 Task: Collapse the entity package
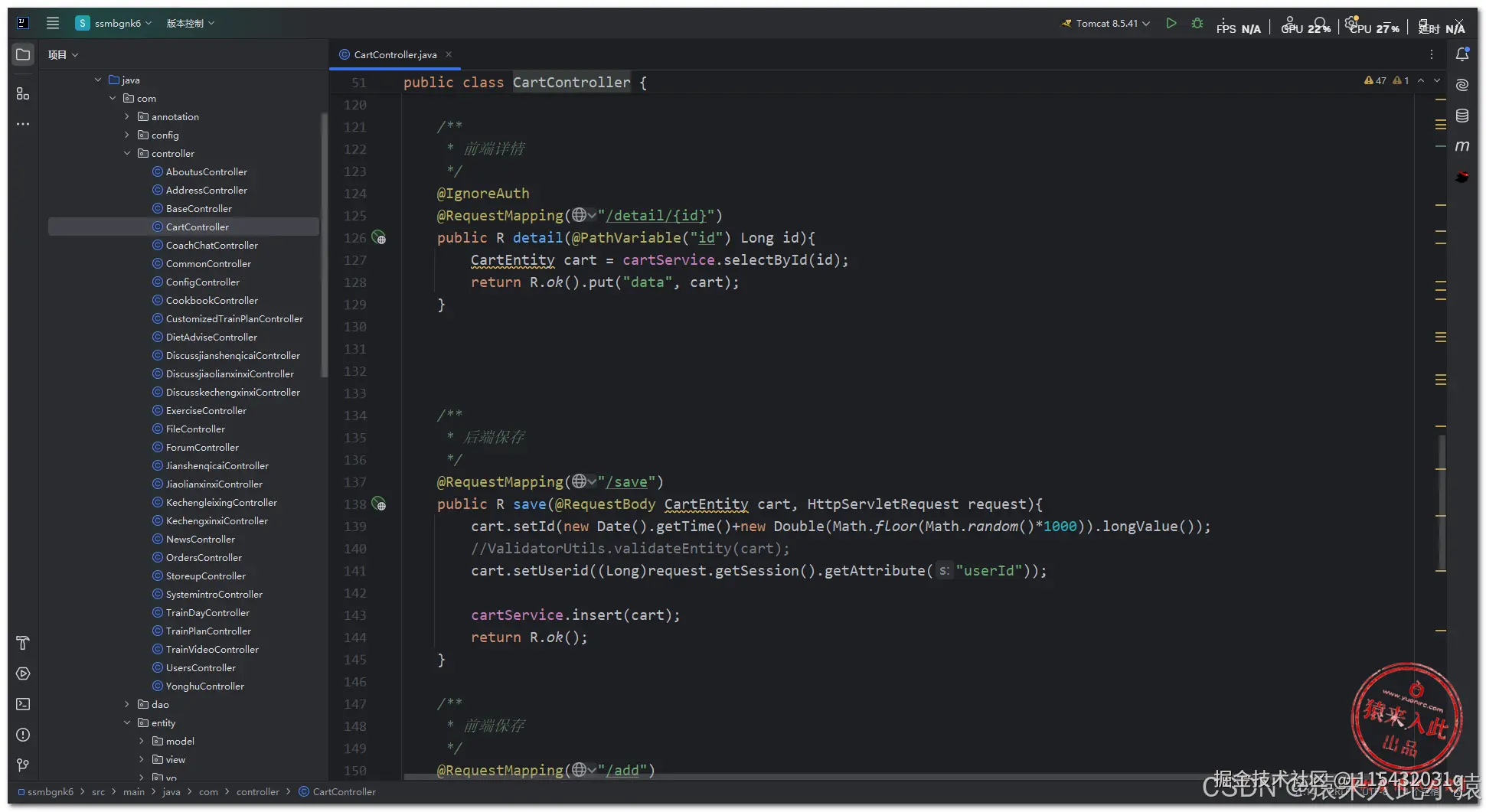point(127,722)
